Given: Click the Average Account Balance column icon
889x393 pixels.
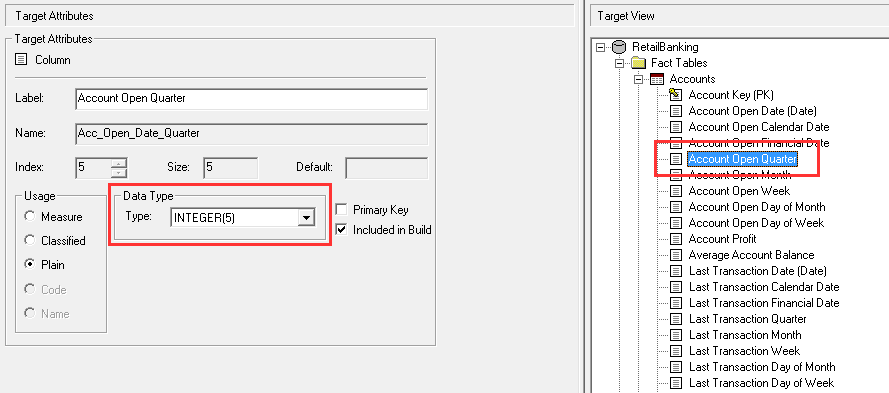Looking at the screenshot, I should click(x=676, y=255).
